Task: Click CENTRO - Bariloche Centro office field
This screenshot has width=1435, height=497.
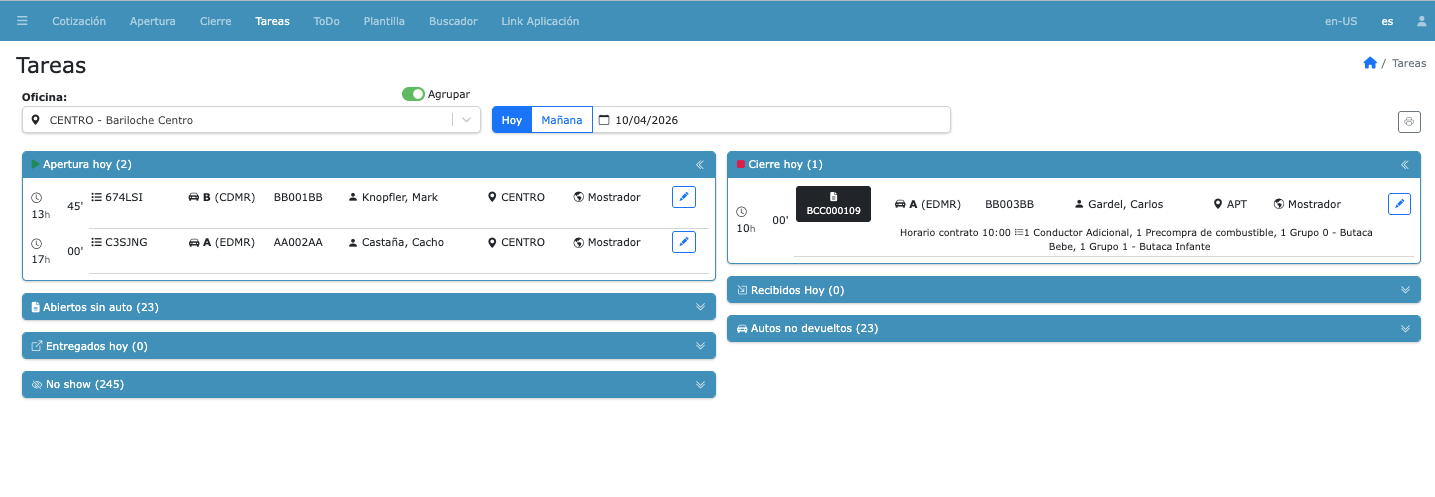Action: pyautogui.click(x=251, y=120)
